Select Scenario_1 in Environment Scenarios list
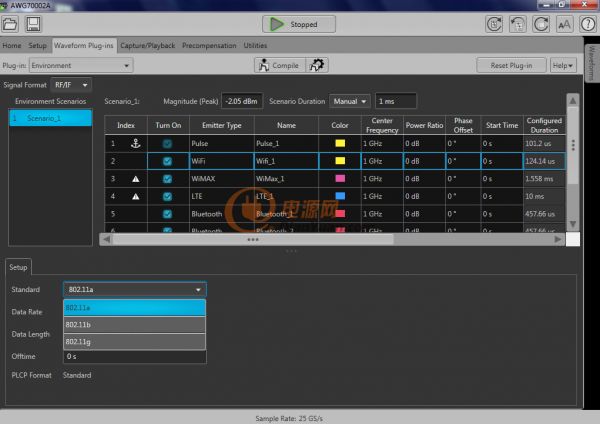Viewport: 600px width, 424px height. pos(50,118)
